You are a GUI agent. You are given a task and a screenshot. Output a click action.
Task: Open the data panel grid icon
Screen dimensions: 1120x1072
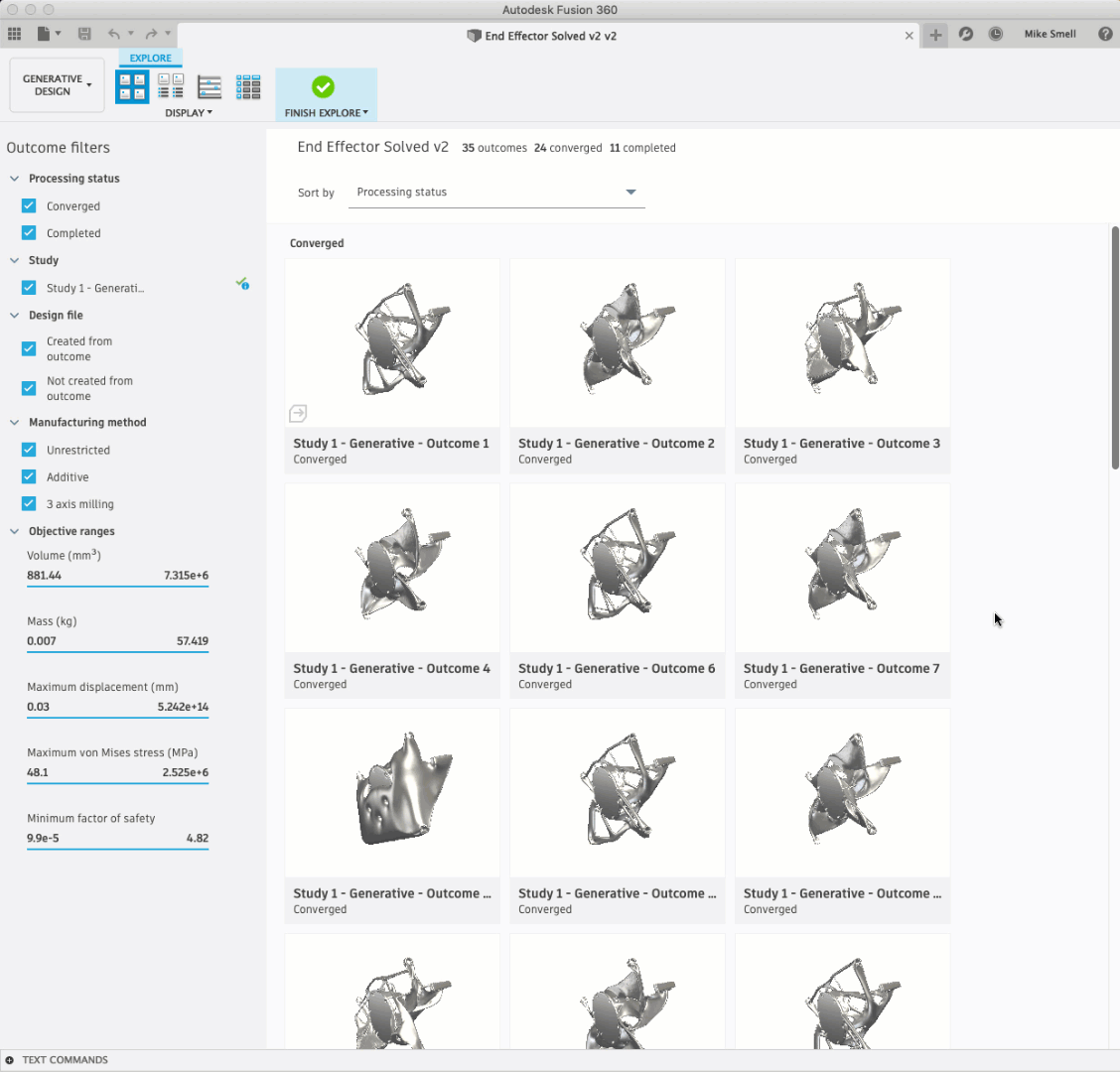click(x=14, y=34)
